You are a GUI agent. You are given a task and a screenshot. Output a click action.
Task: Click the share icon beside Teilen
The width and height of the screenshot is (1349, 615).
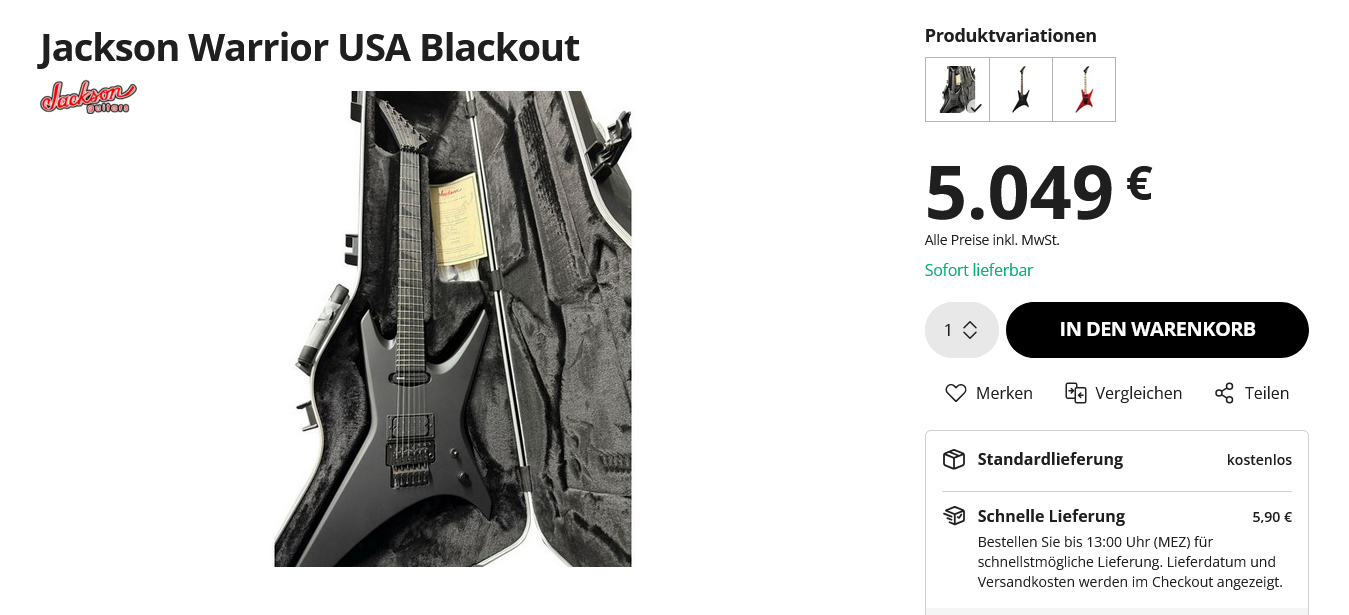click(1224, 393)
